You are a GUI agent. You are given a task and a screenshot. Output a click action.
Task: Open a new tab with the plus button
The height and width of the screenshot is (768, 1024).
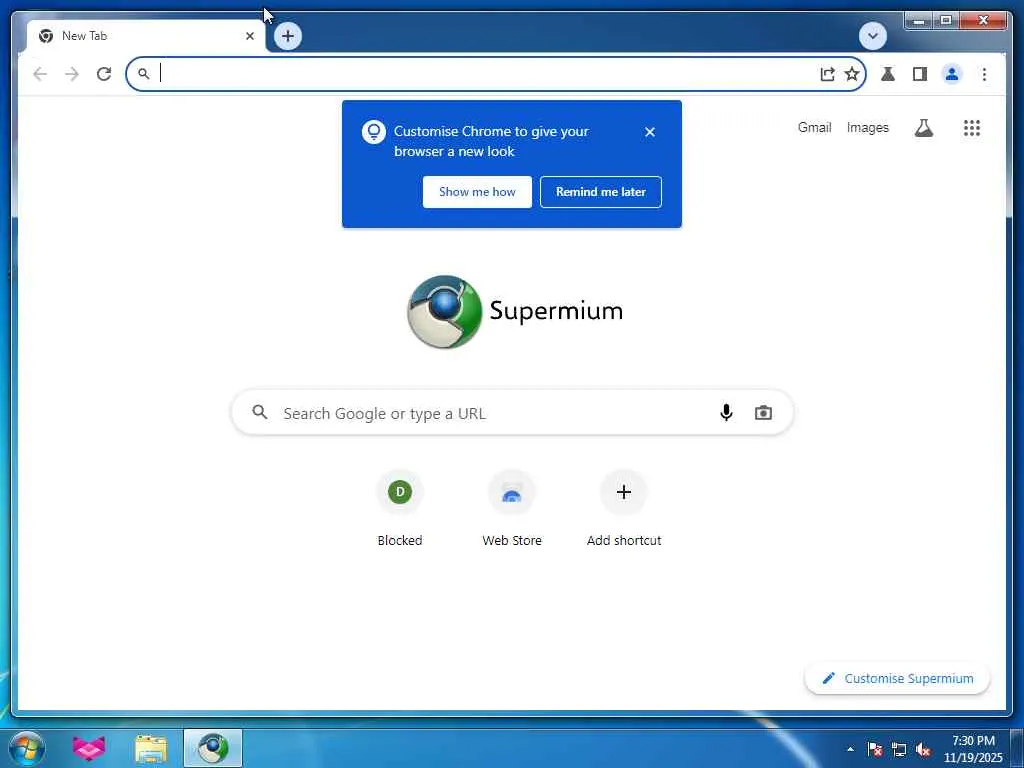(288, 36)
